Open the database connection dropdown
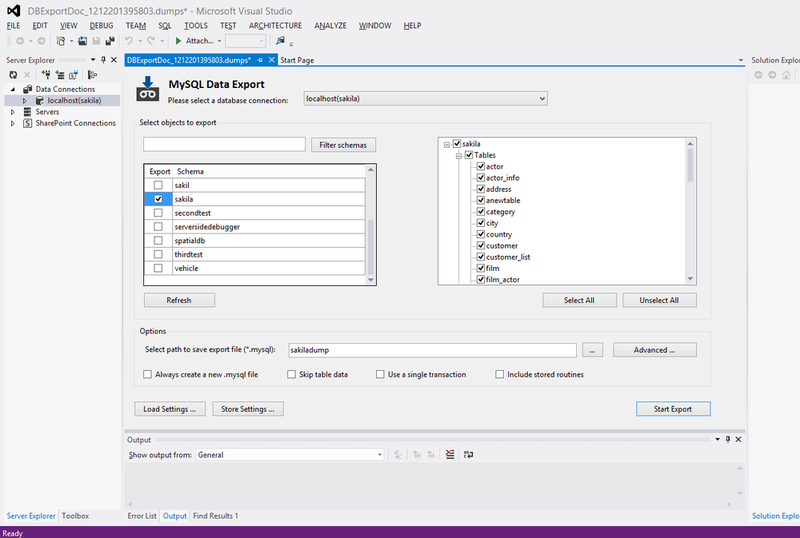This screenshot has width=800, height=538. pyautogui.click(x=542, y=99)
